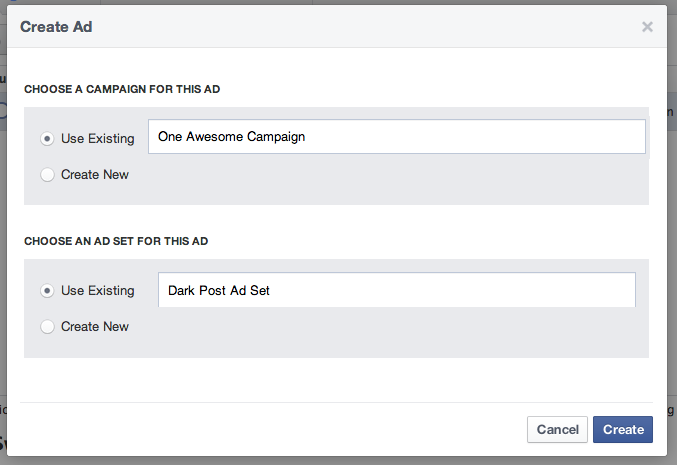Close the Create Ad dialog with X
This screenshot has height=465, width=677.
pos(647,27)
